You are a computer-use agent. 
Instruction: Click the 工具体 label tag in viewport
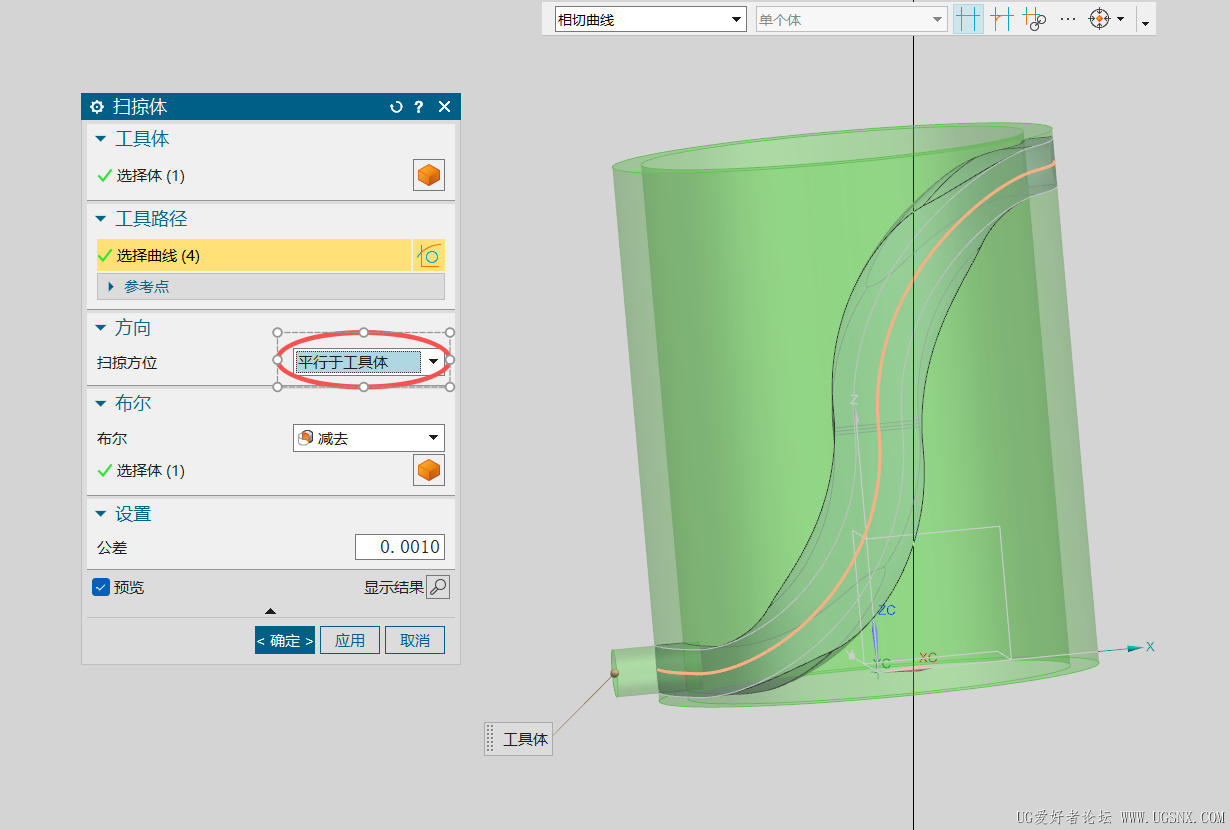(526, 739)
